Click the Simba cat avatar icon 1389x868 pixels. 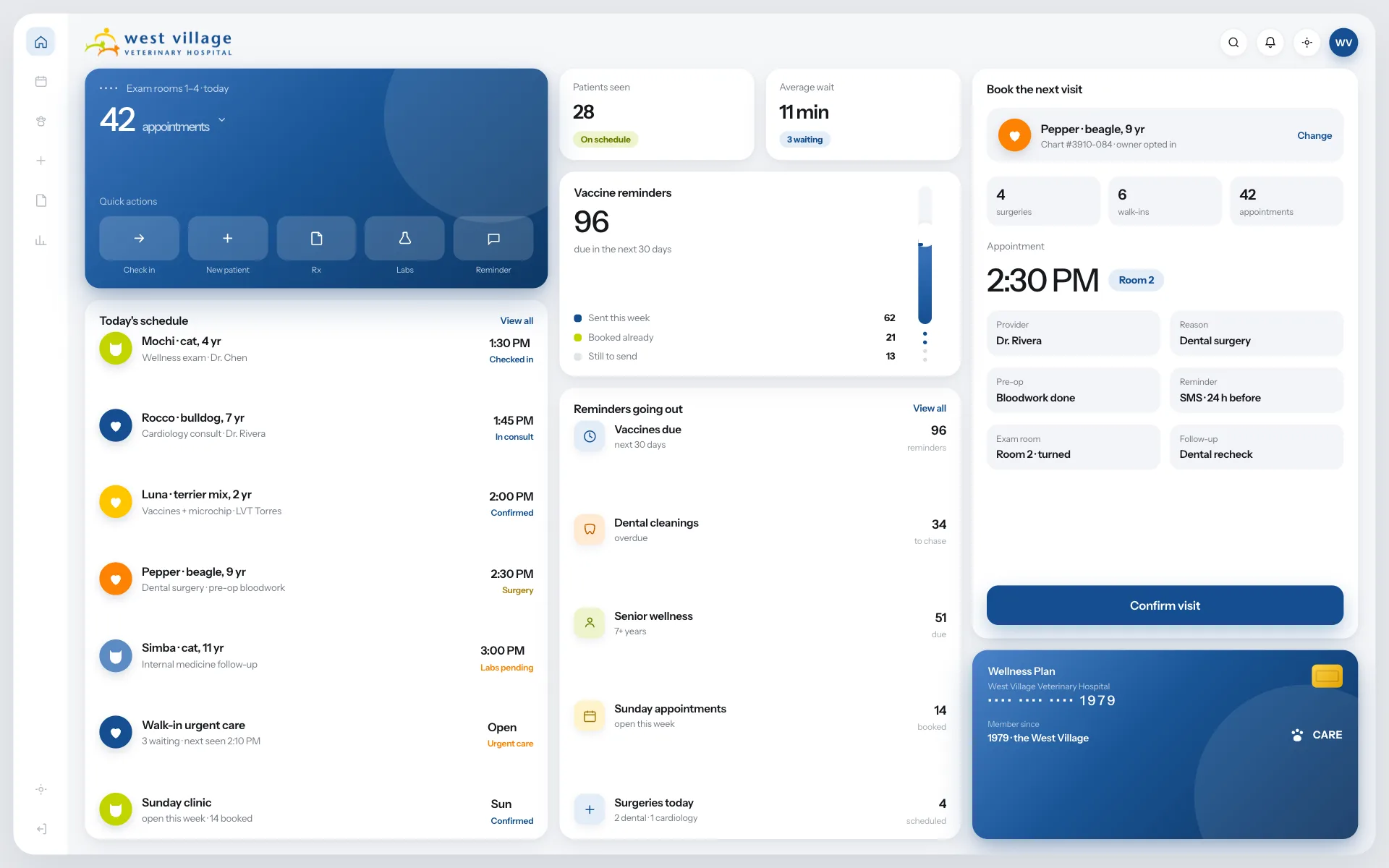pyautogui.click(x=116, y=656)
